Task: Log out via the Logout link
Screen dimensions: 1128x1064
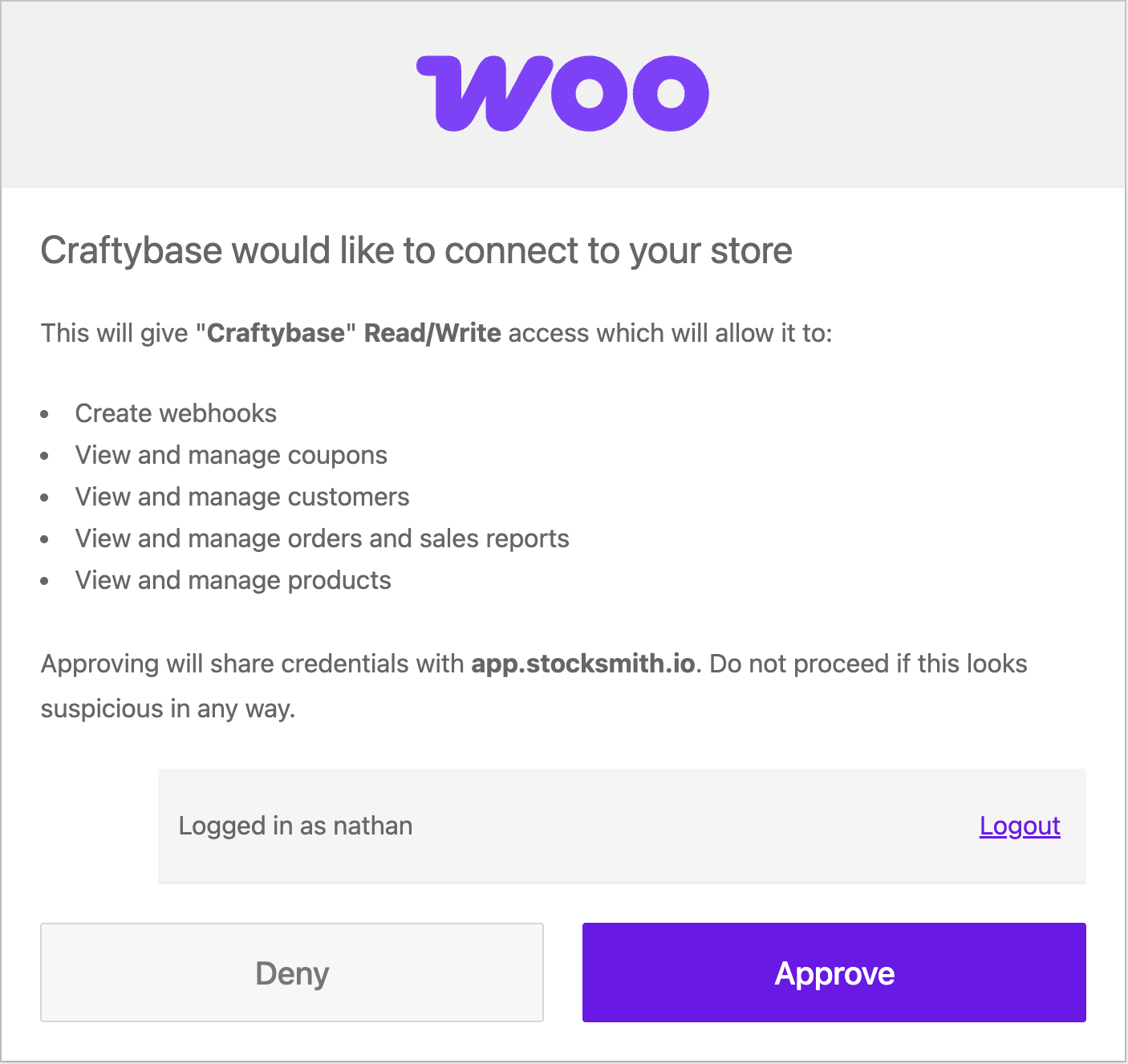Action: point(1020,826)
